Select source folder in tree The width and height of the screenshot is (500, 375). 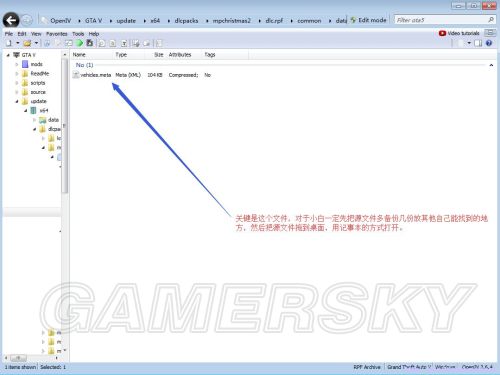pyautogui.click(x=38, y=92)
